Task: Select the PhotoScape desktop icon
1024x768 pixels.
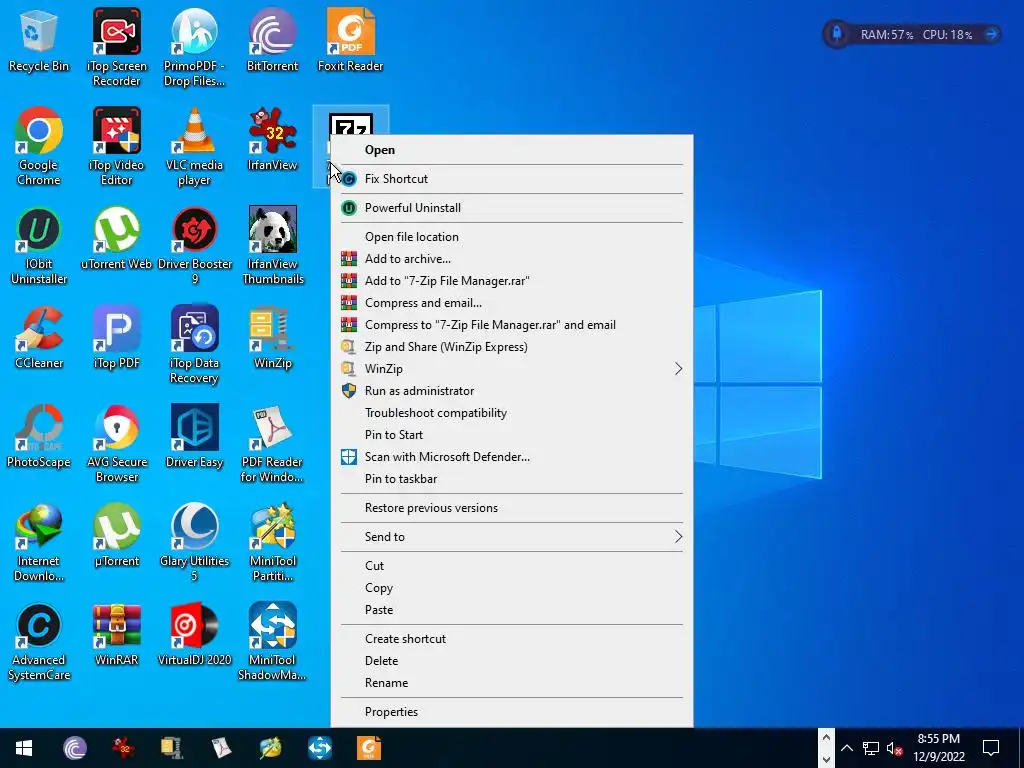Action: [39, 436]
